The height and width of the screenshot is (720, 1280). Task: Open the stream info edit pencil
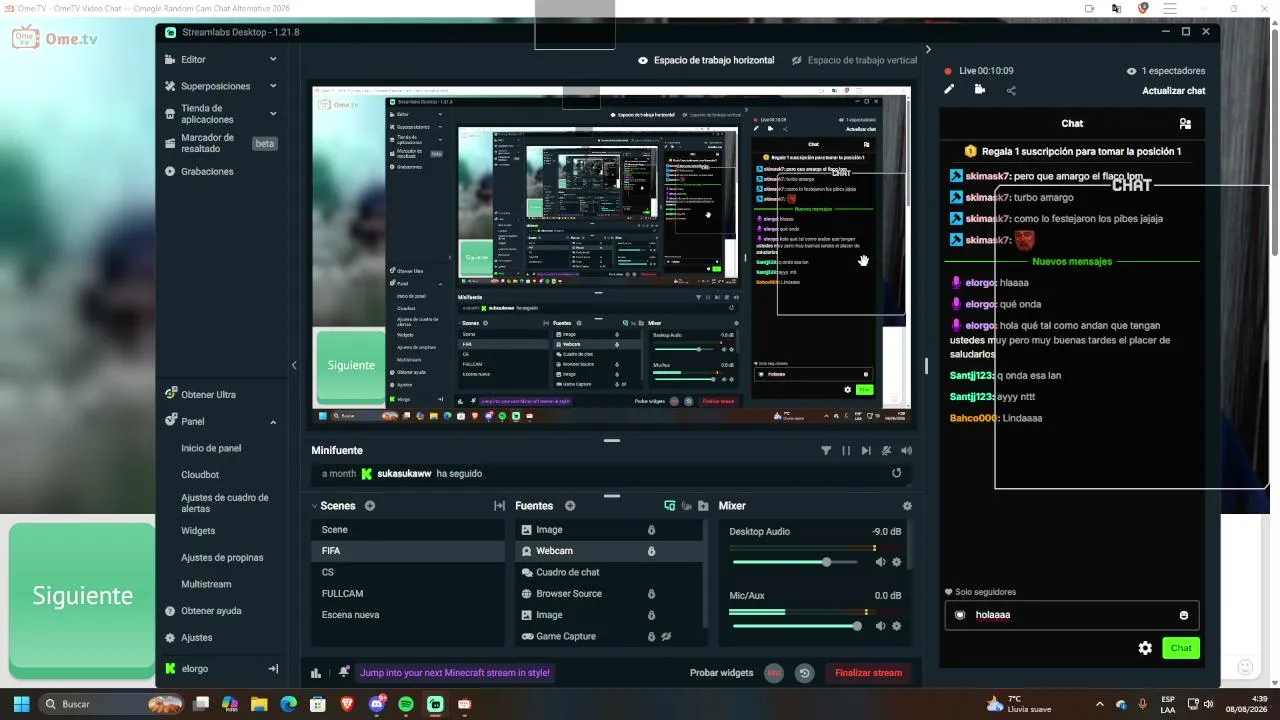[x=949, y=89]
